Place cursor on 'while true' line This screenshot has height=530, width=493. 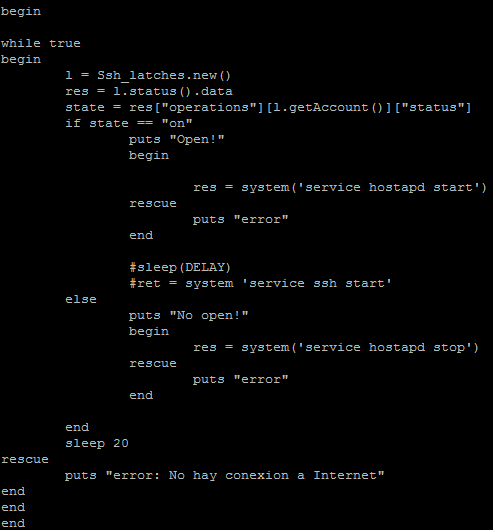(x=41, y=43)
